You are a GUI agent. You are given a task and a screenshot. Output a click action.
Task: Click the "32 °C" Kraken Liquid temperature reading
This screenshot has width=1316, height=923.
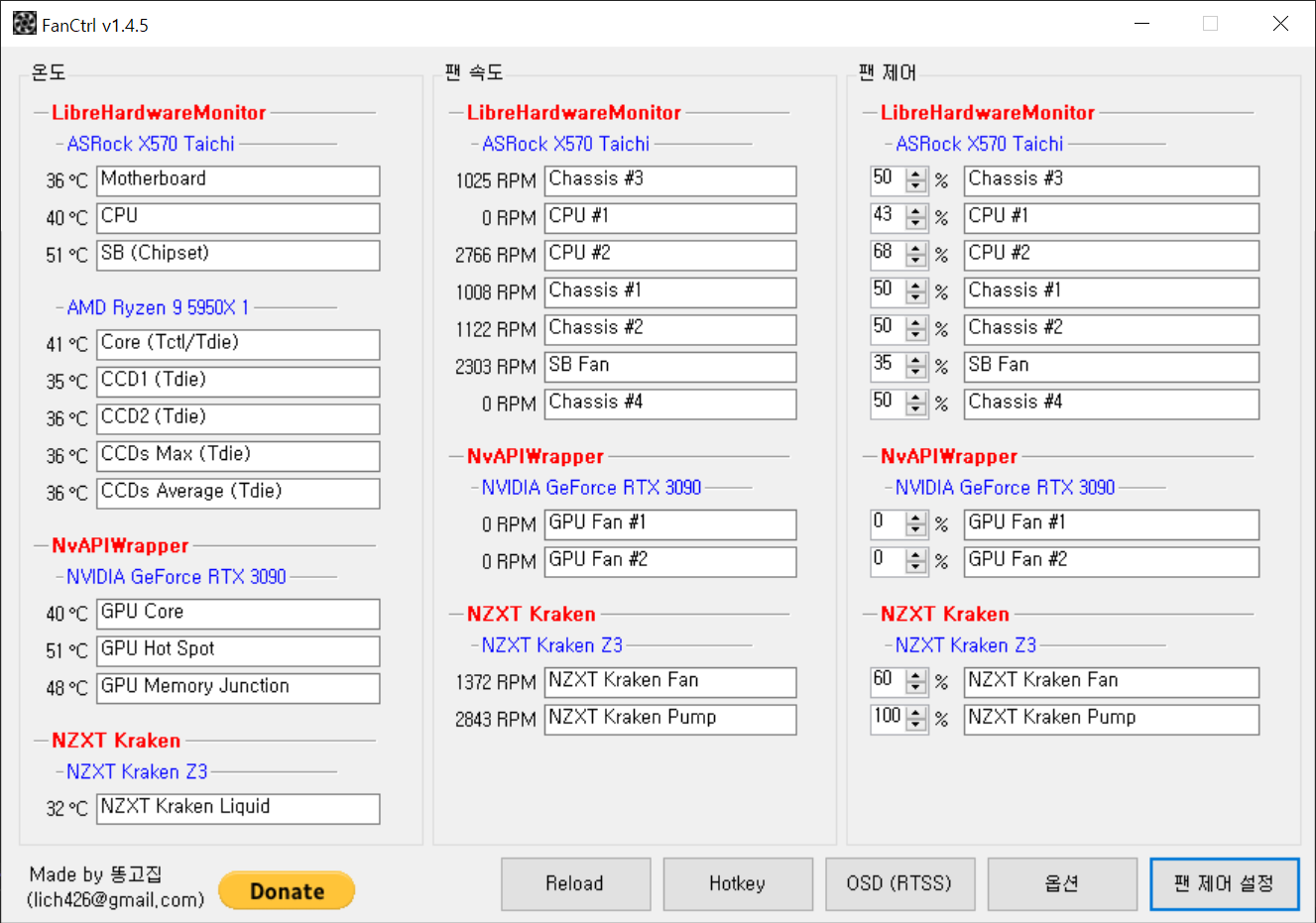(x=66, y=809)
